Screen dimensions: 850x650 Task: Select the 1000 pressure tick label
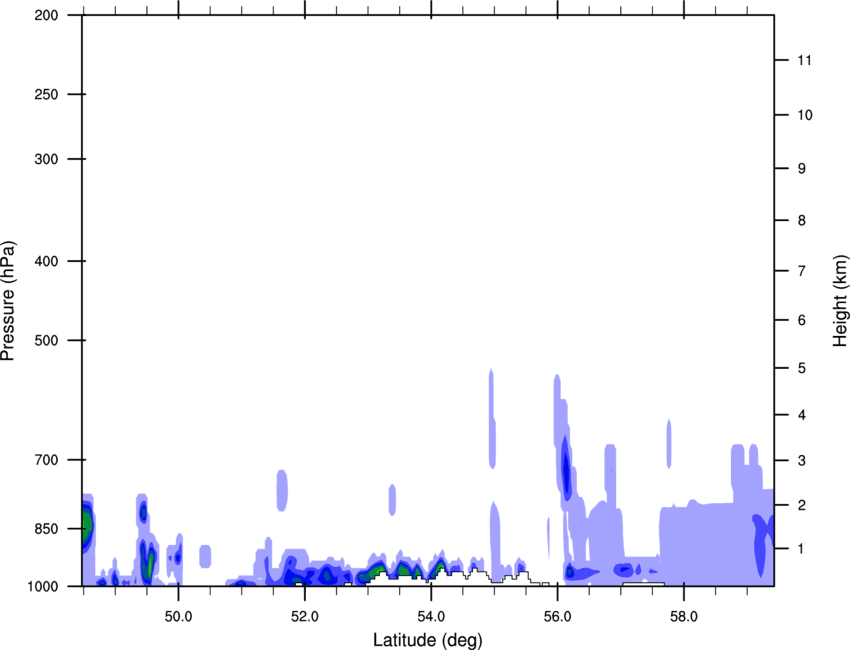click(x=42, y=586)
